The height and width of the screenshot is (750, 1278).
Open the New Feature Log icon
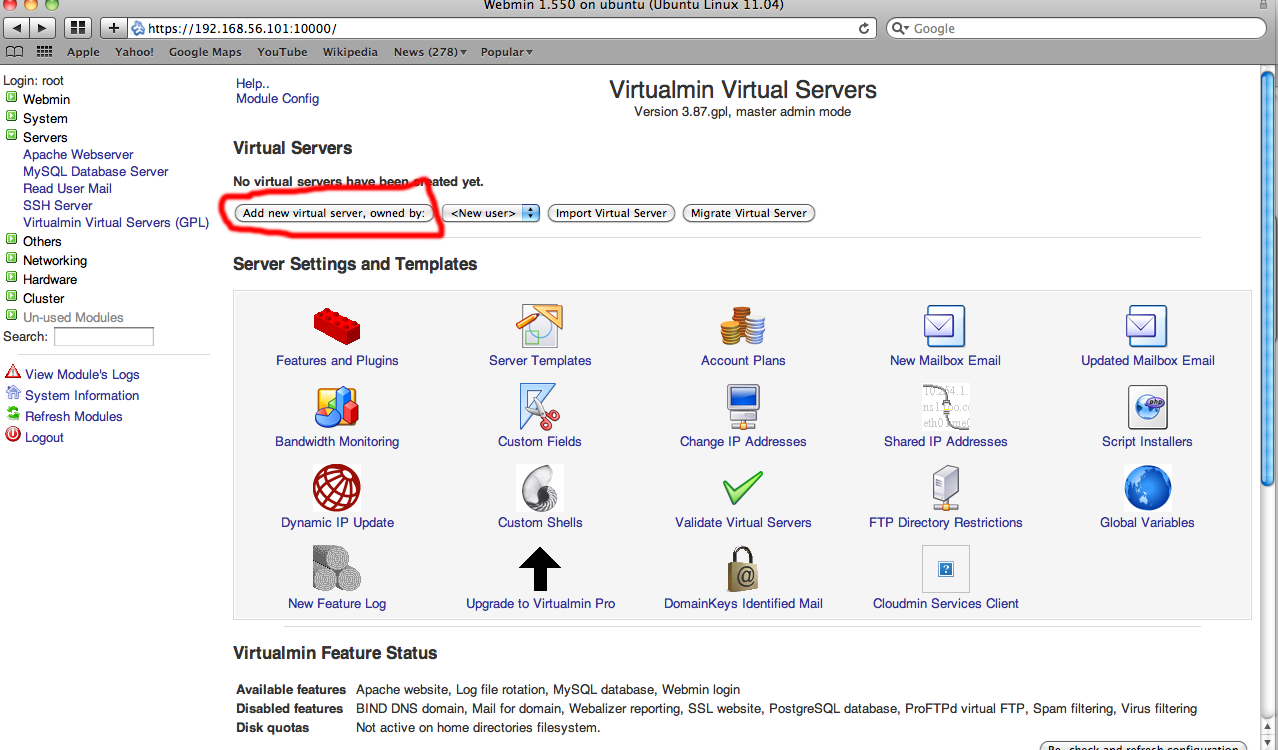(x=337, y=569)
